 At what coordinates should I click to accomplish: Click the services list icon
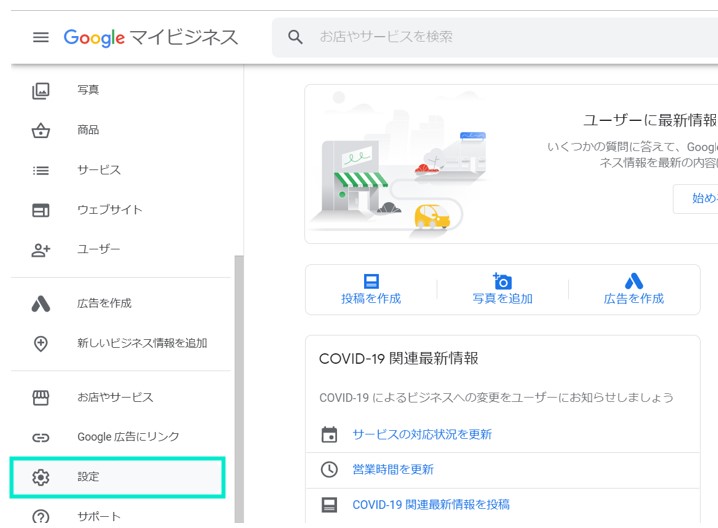[41, 170]
